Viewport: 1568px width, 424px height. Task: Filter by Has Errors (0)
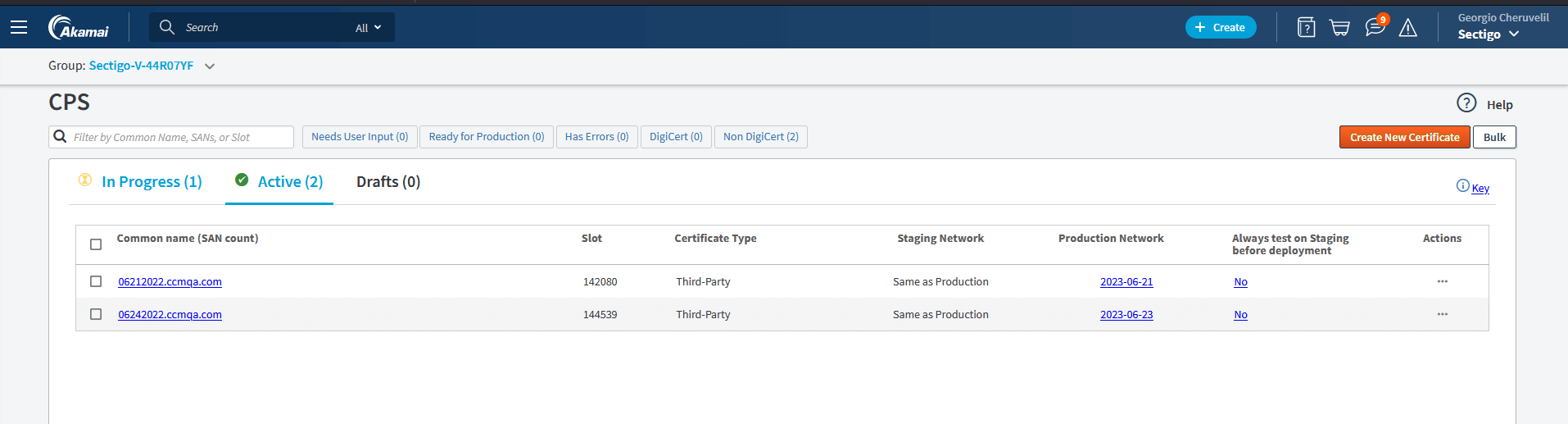[597, 137]
